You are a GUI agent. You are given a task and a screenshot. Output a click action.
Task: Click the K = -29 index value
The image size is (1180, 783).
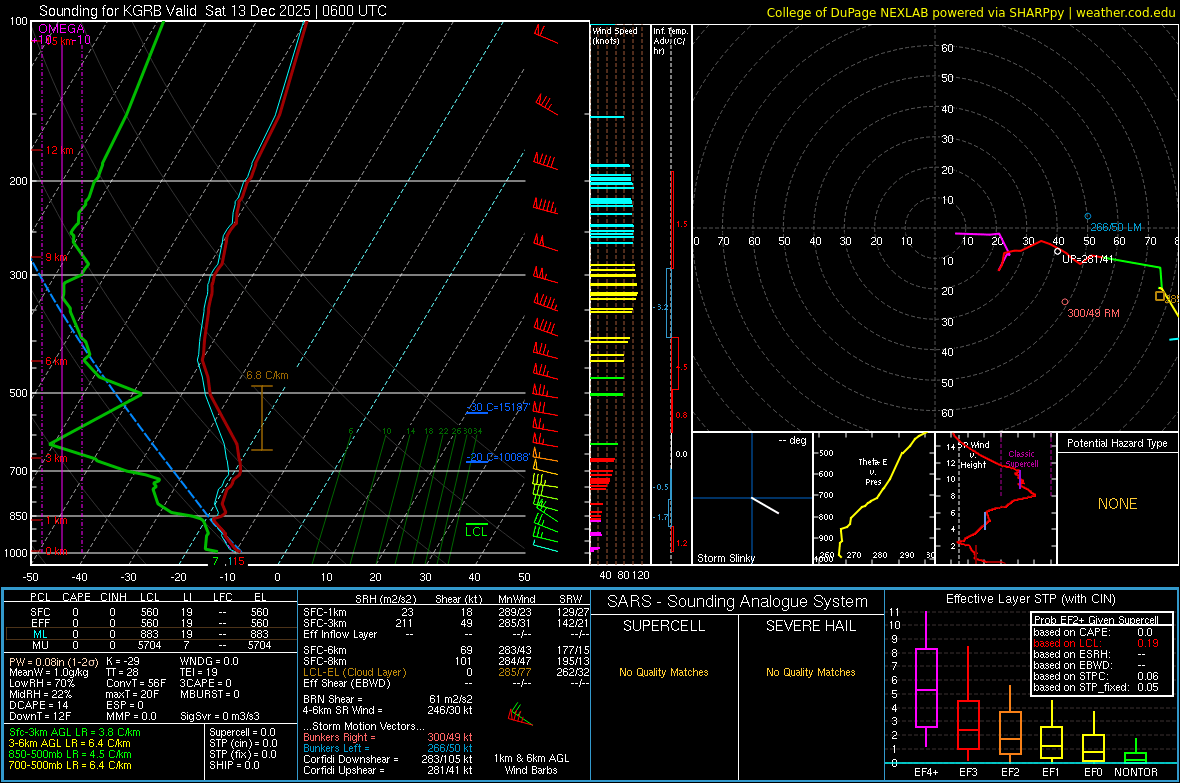tap(123, 661)
